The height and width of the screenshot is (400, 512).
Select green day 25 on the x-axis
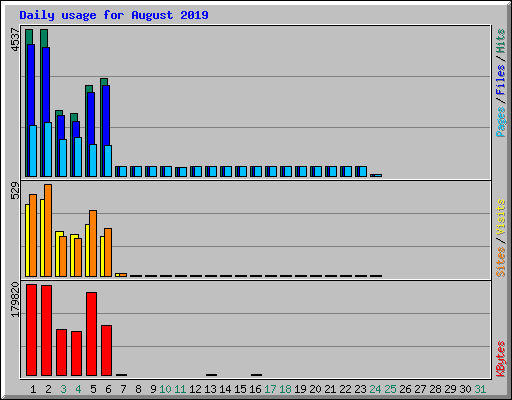point(390,389)
